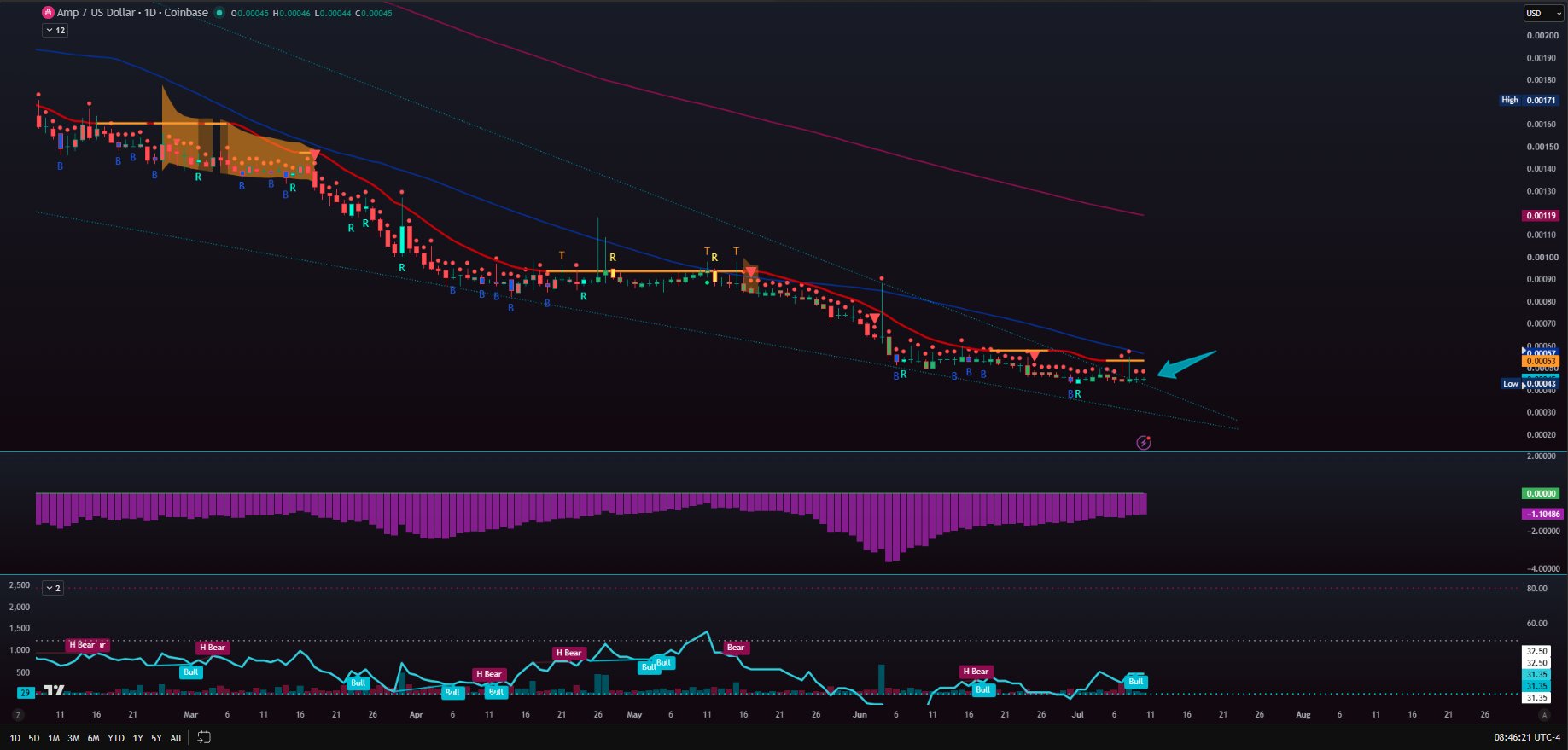Click the Jun label on the time axis
Screen dimensions: 1568x750
(x=860, y=715)
